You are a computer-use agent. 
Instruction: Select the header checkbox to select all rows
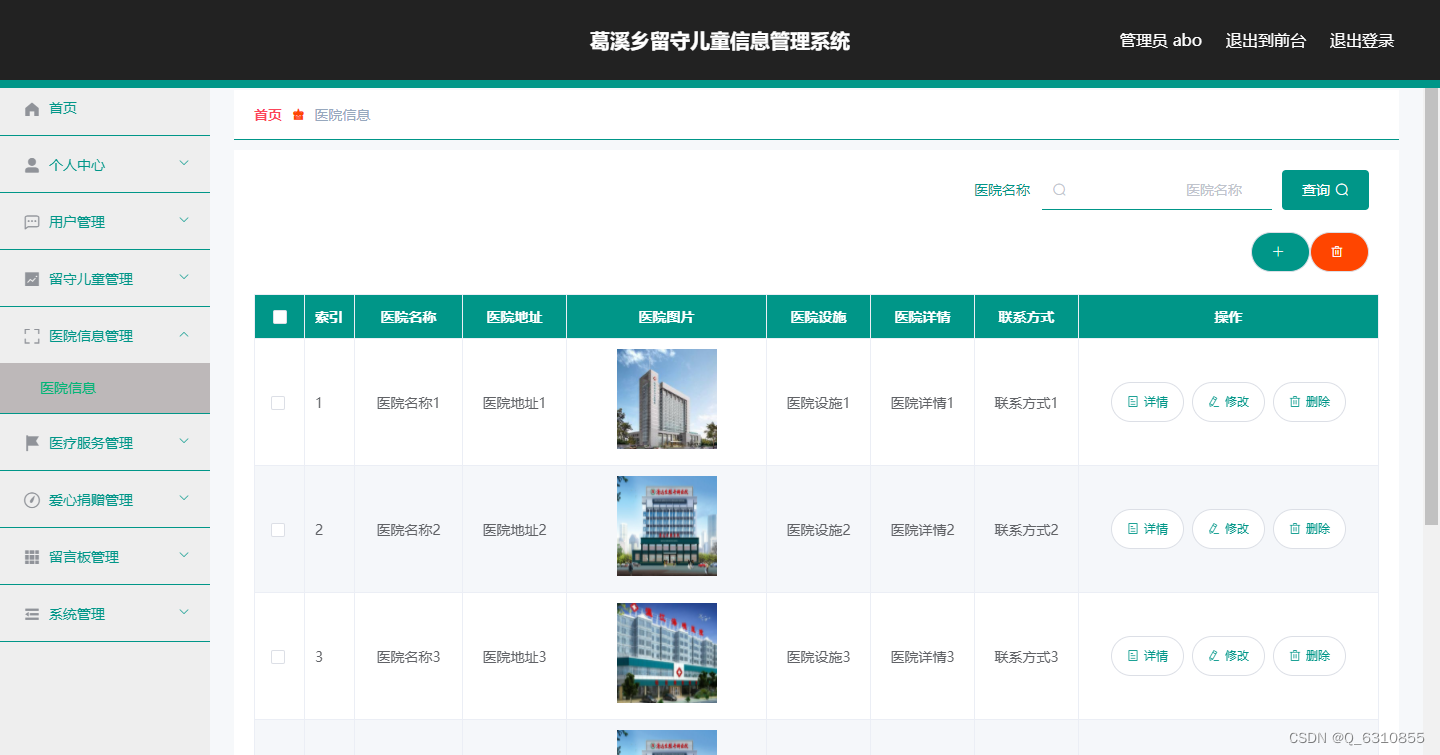(280, 317)
